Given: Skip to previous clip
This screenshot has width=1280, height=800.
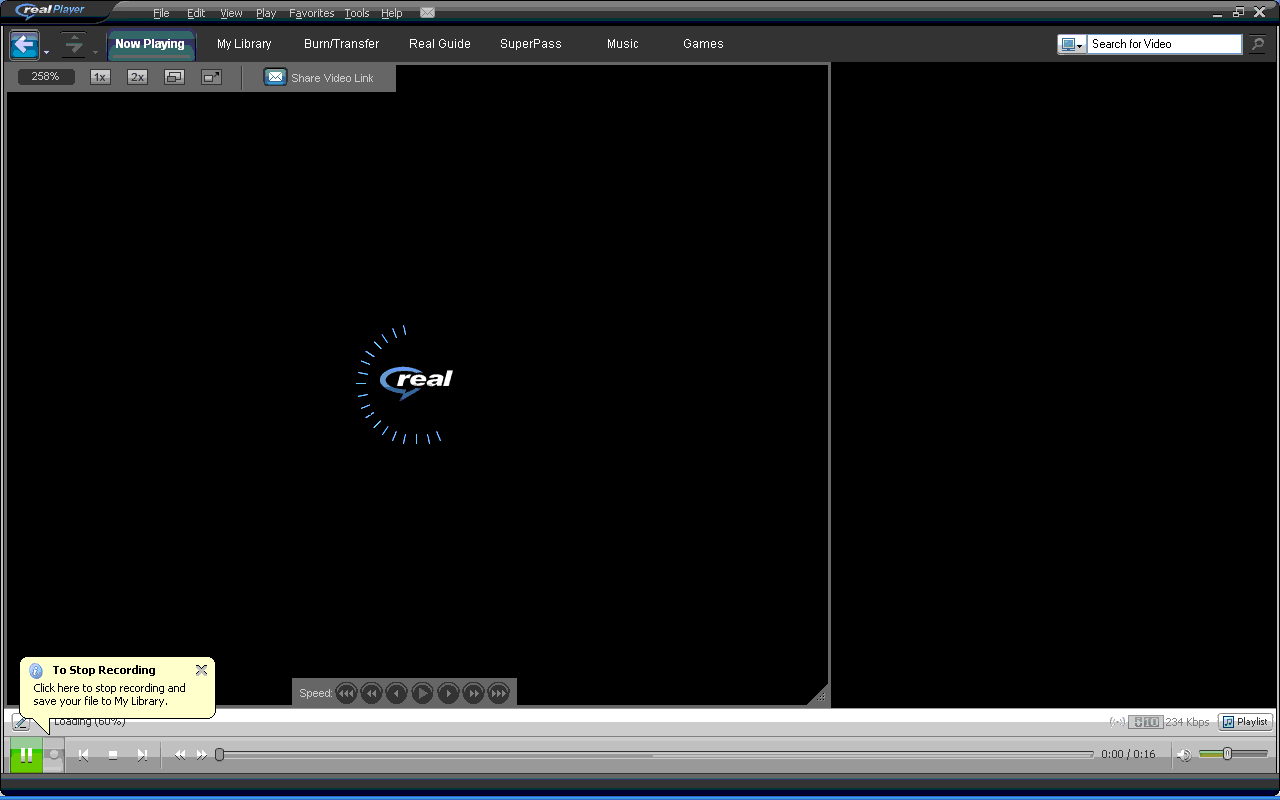Looking at the screenshot, I should (84, 755).
